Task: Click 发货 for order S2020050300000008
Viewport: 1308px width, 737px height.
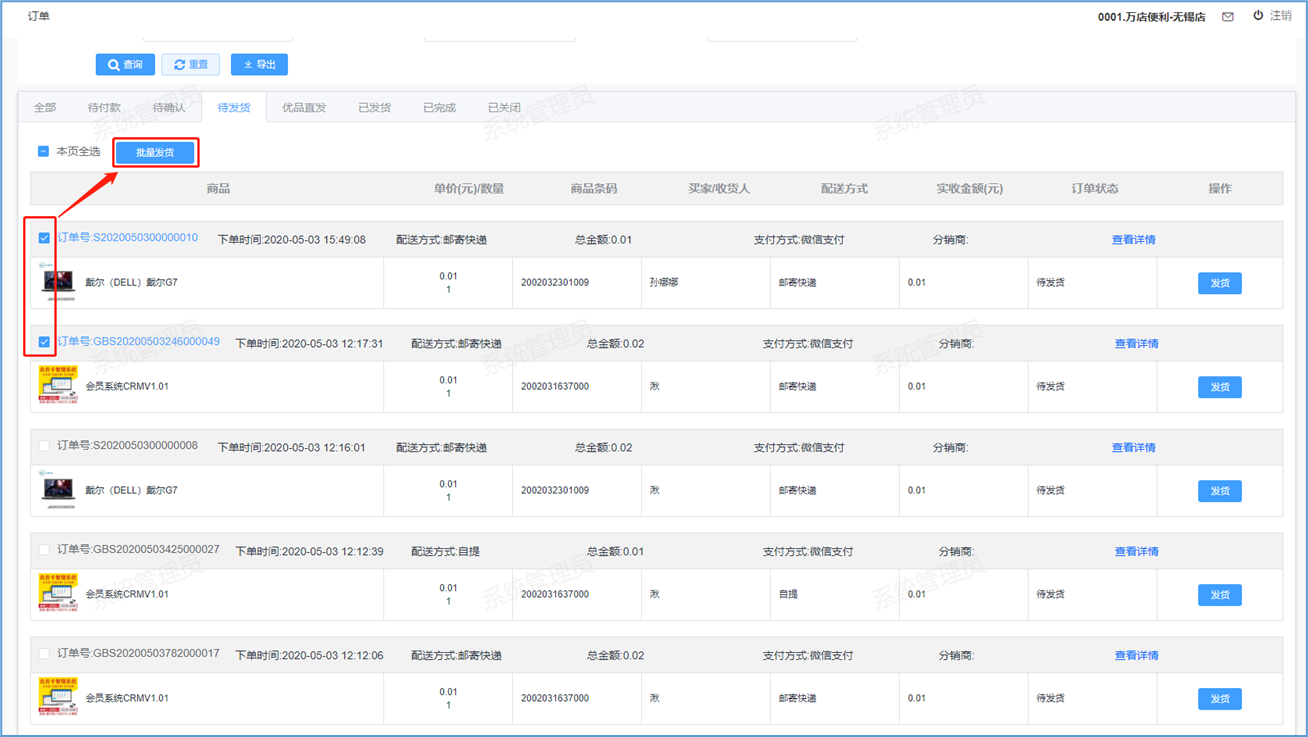Action: pos(1219,491)
